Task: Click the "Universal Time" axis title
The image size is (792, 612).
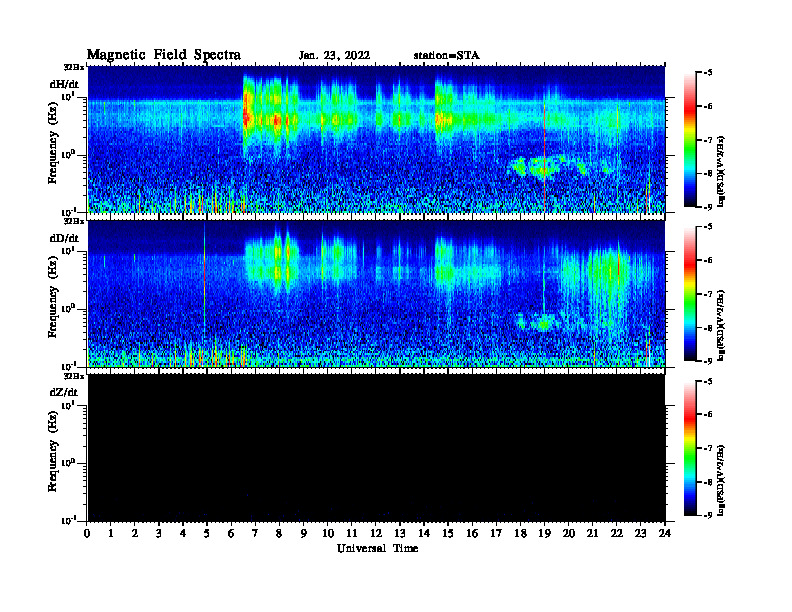Action: [x=377, y=548]
